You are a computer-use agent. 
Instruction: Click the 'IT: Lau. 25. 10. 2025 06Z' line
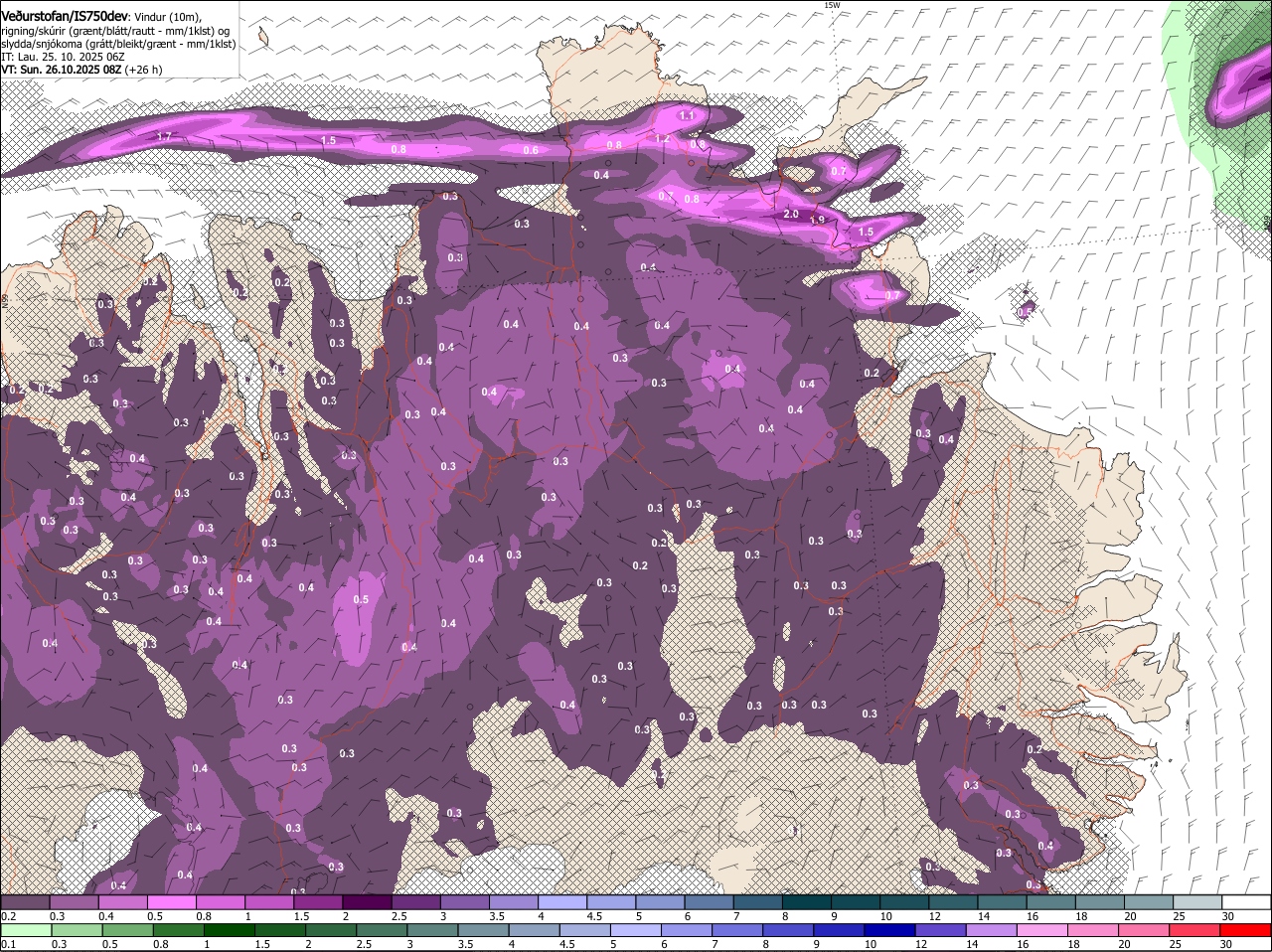[x=63, y=57]
